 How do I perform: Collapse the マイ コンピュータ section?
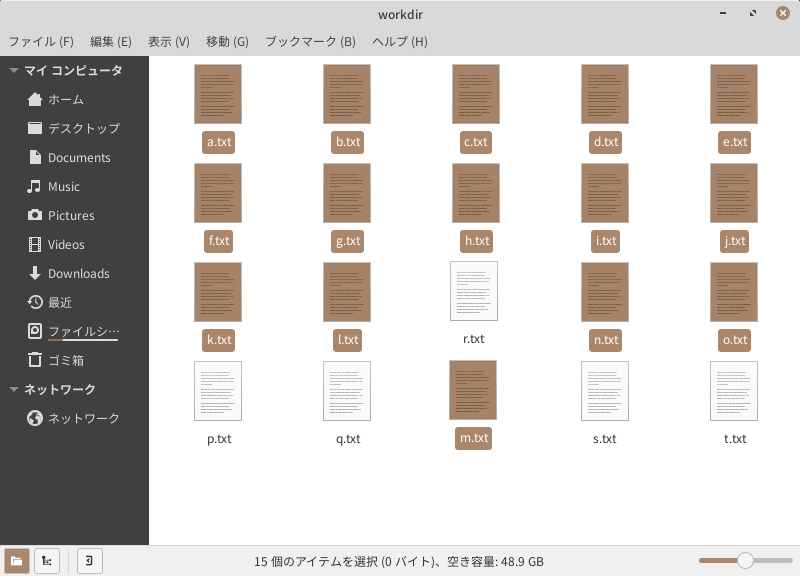[x=14, y=70]
